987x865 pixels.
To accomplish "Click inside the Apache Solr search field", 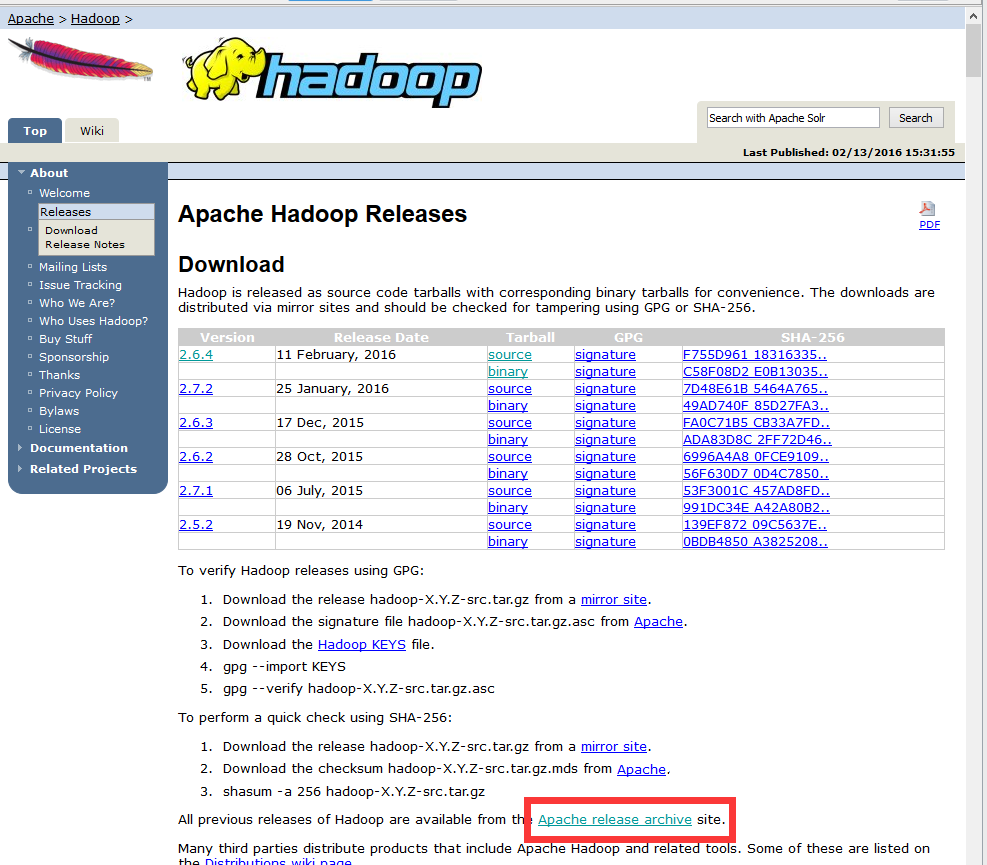I will [x=792, y=117].
